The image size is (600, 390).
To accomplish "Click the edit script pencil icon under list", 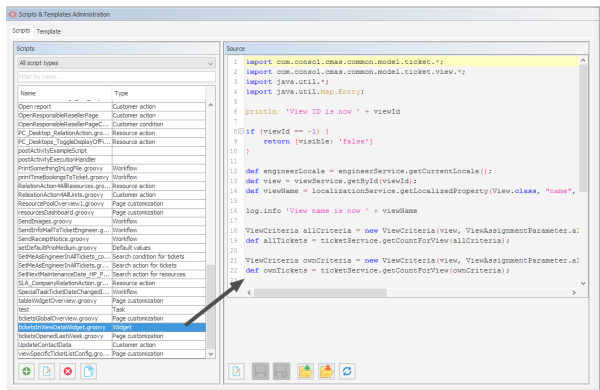I will (47, 371).
